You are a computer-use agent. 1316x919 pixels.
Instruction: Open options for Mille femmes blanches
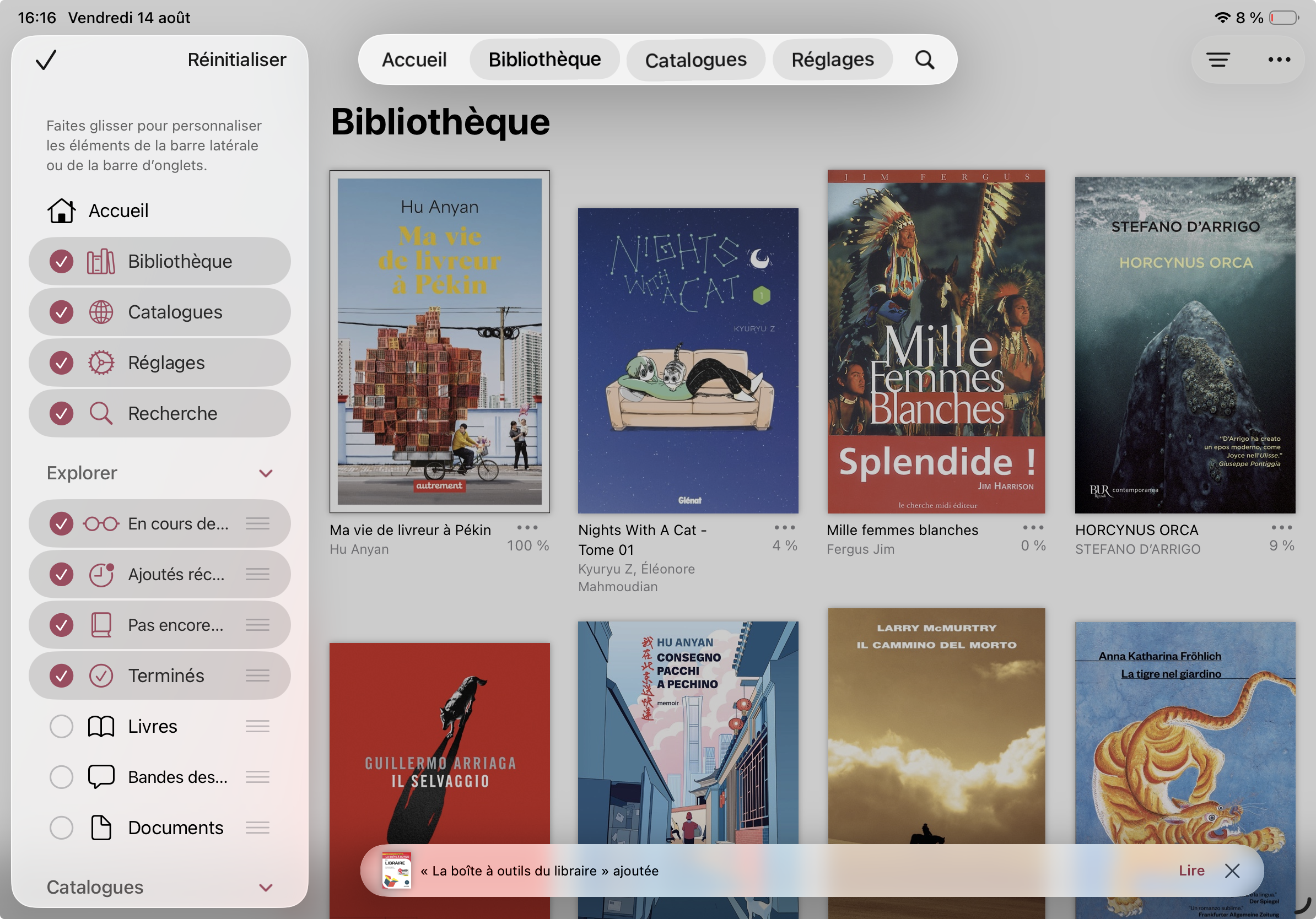coord(1033,528)
